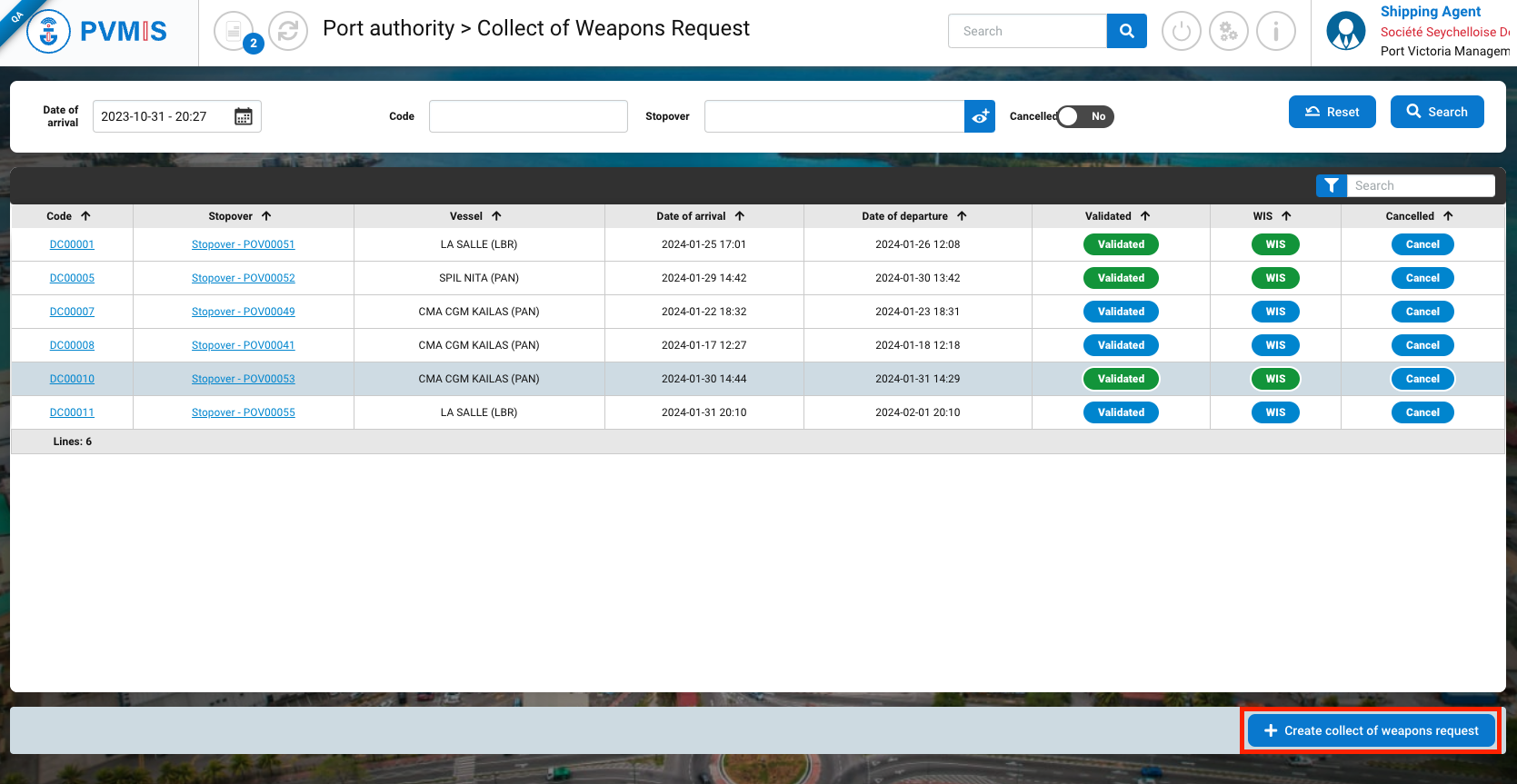The image size is (1517, 784).
Task: Open the documents icon with badge 2
Action: [x=235, y=32]
